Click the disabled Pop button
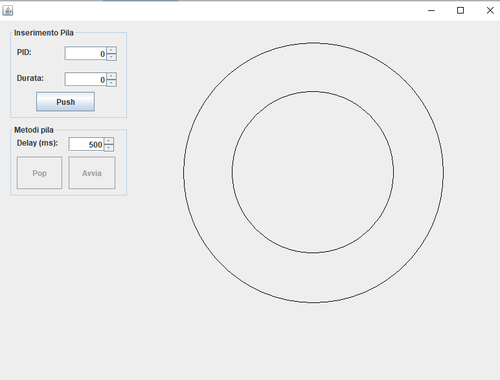 [x=39, y=173]
